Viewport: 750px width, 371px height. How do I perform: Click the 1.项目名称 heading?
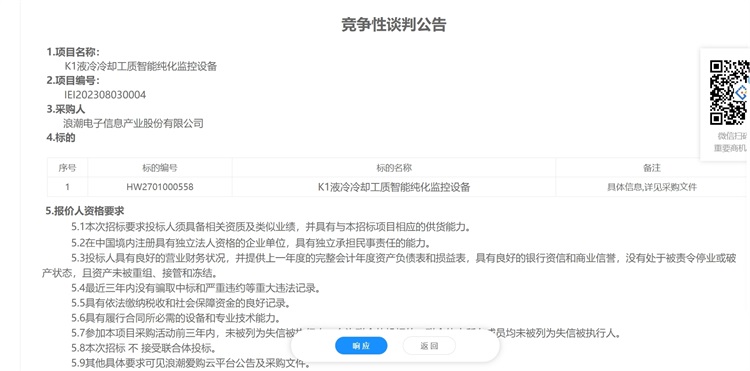pyautogui.click(x=73, y=52)
